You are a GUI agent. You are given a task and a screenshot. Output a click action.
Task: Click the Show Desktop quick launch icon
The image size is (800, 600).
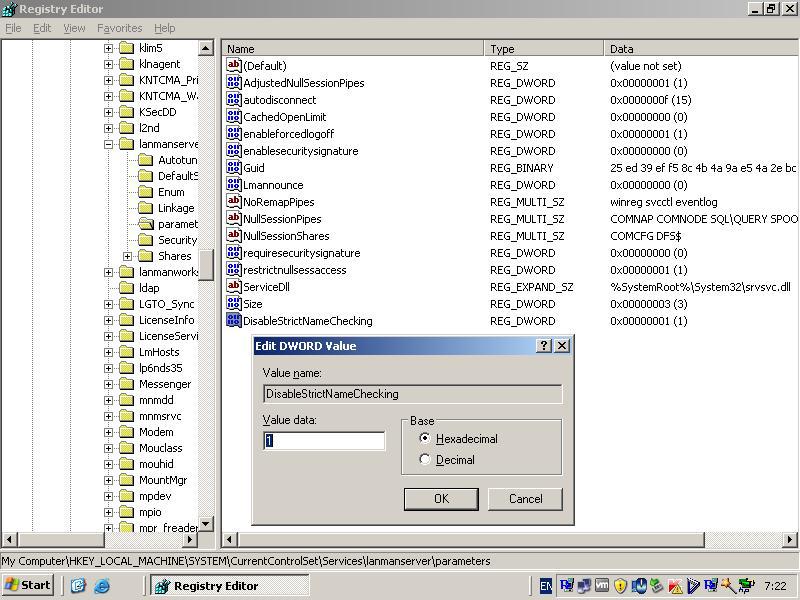tap(78, 585)
